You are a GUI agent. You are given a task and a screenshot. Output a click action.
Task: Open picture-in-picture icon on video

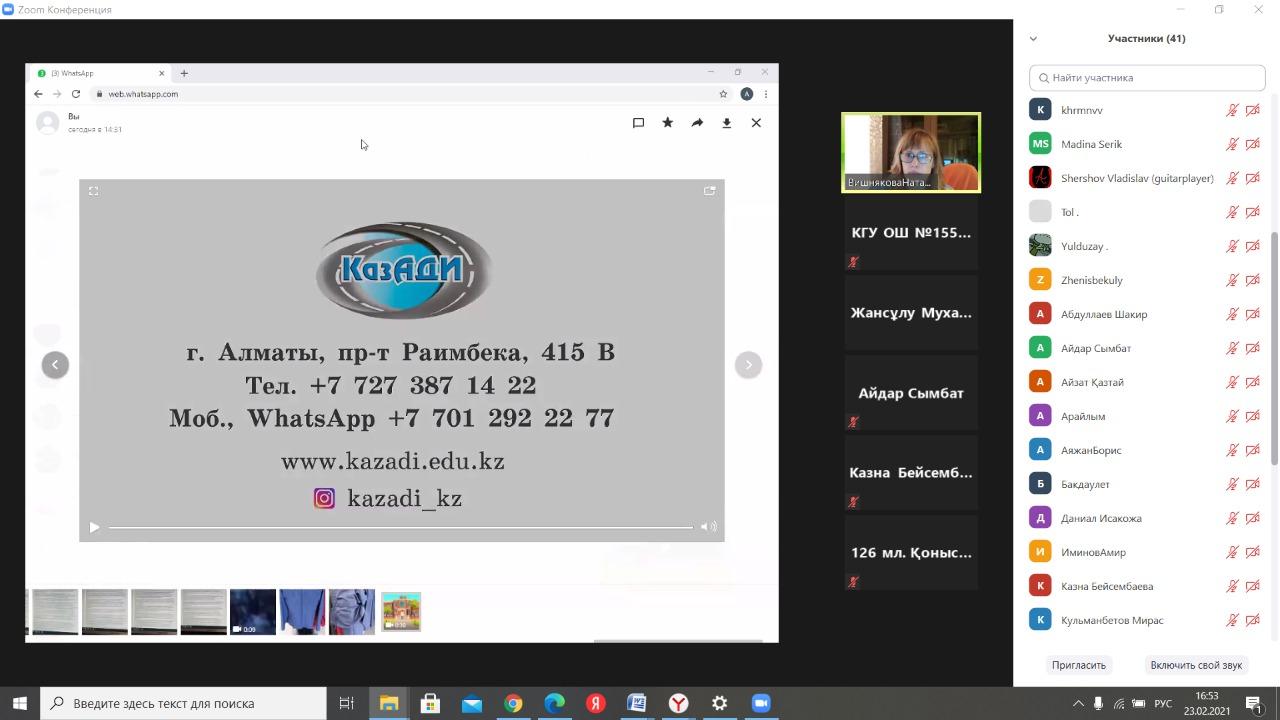tap(709, 191)
